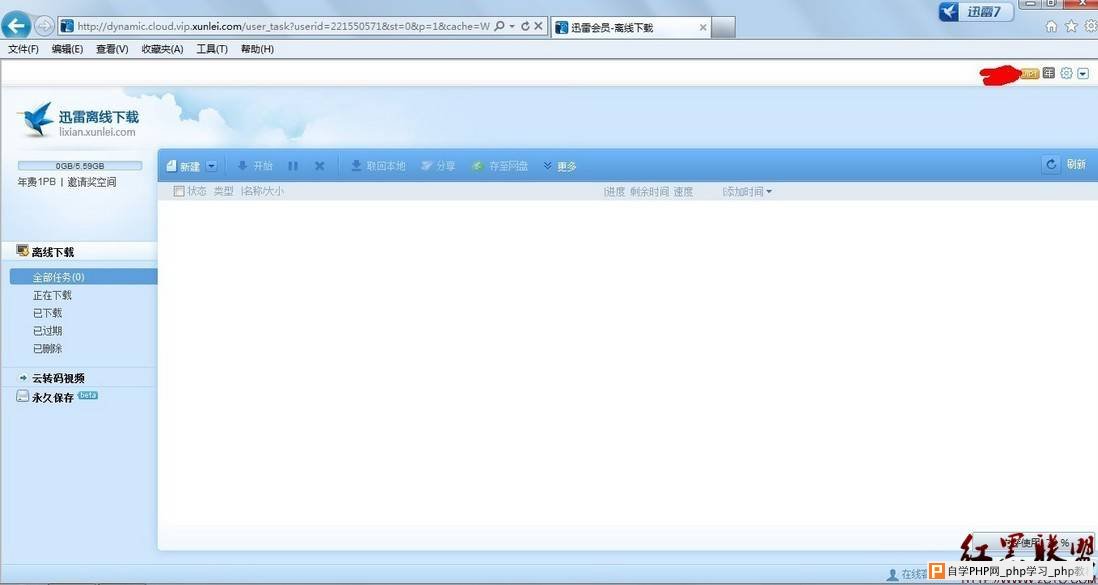Open the 年费1PB link

[x=36, y=182]
